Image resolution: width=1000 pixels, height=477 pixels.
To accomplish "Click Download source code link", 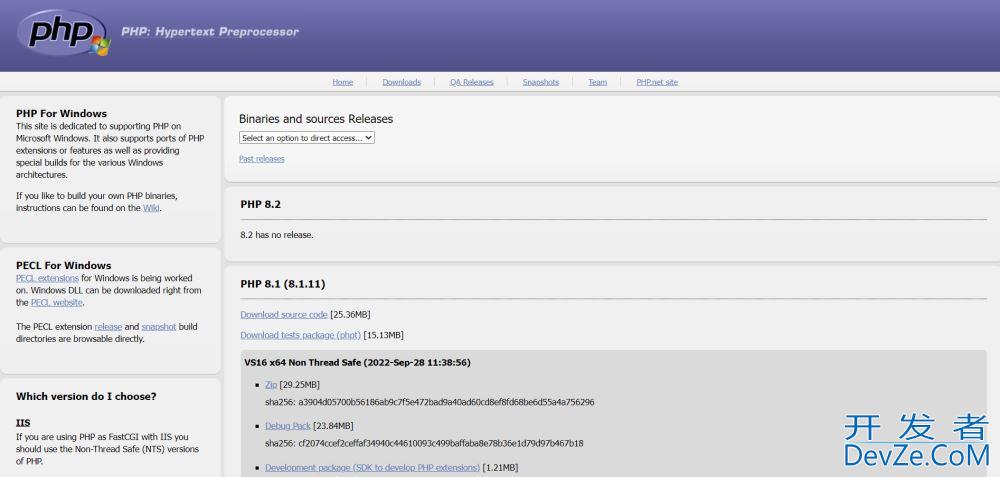I will coord(284,314).
